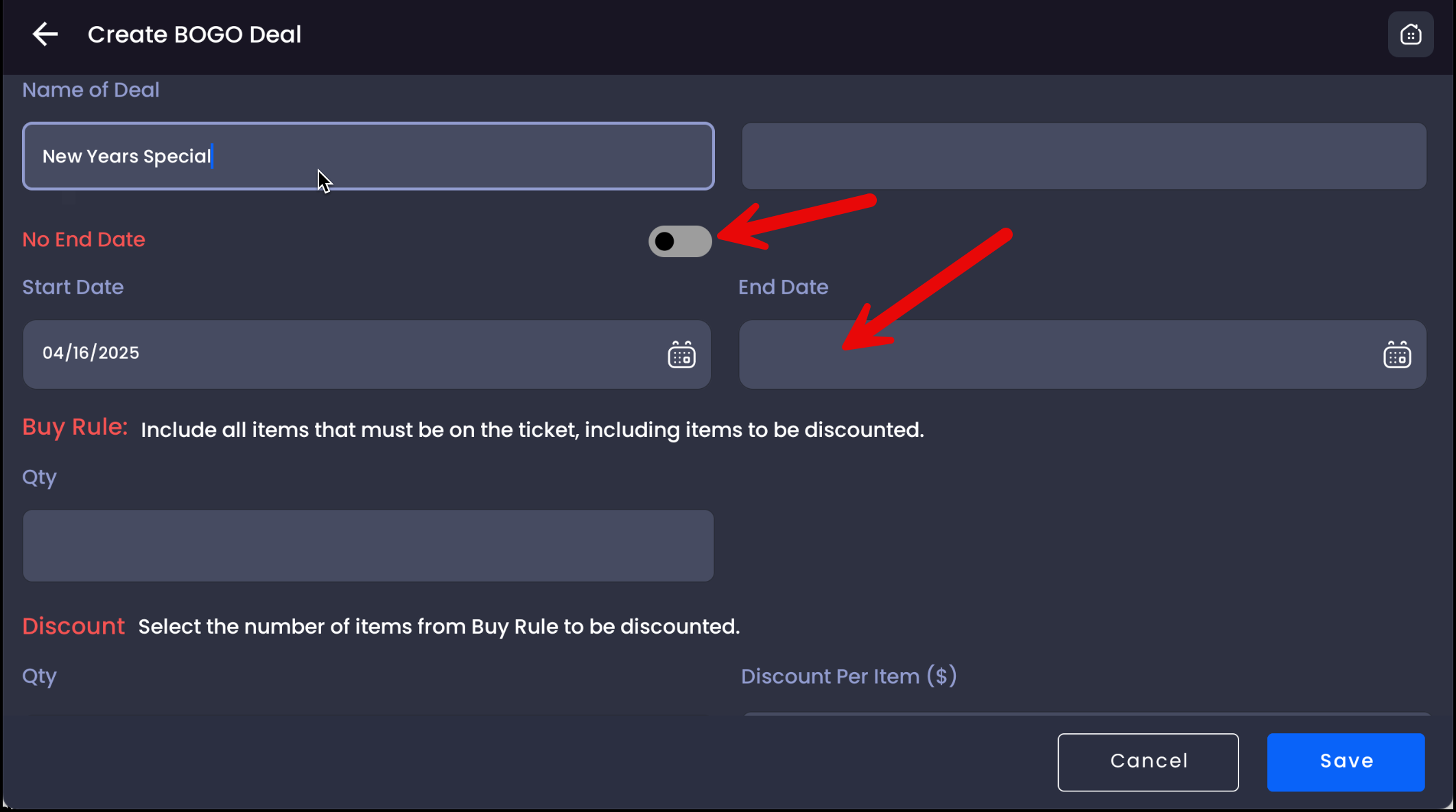Toggle the No End Date switch
This screenshot has width=1456, height=812.
coord(679,241)
